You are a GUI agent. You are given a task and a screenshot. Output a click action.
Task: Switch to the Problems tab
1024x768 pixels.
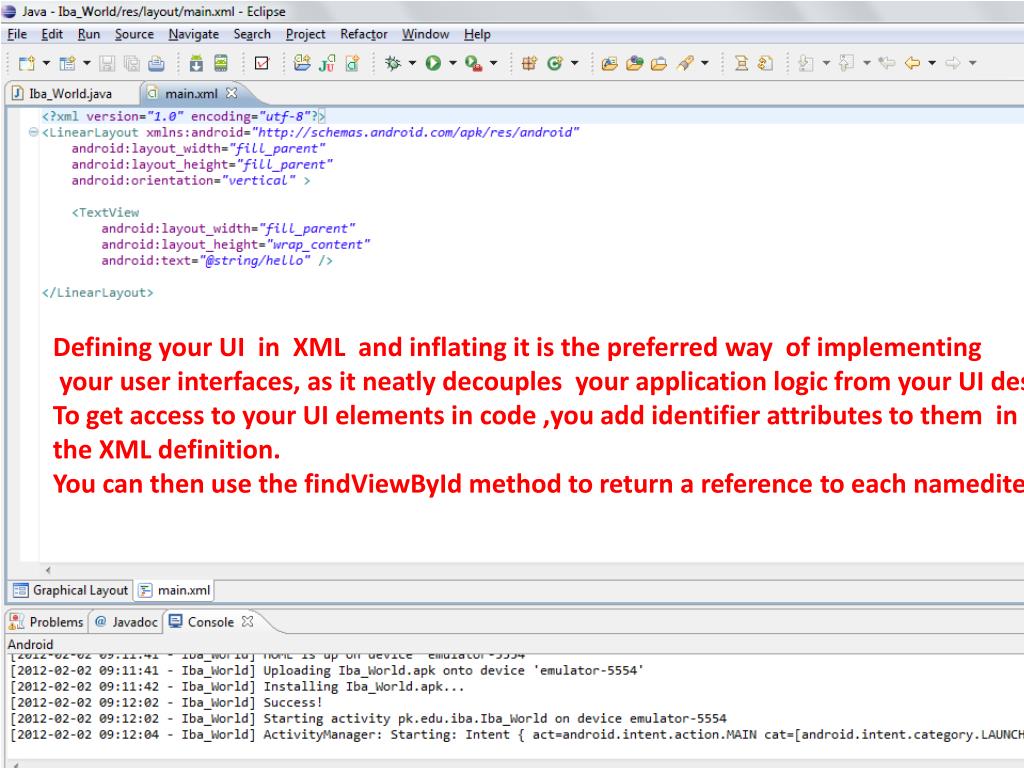46,622
